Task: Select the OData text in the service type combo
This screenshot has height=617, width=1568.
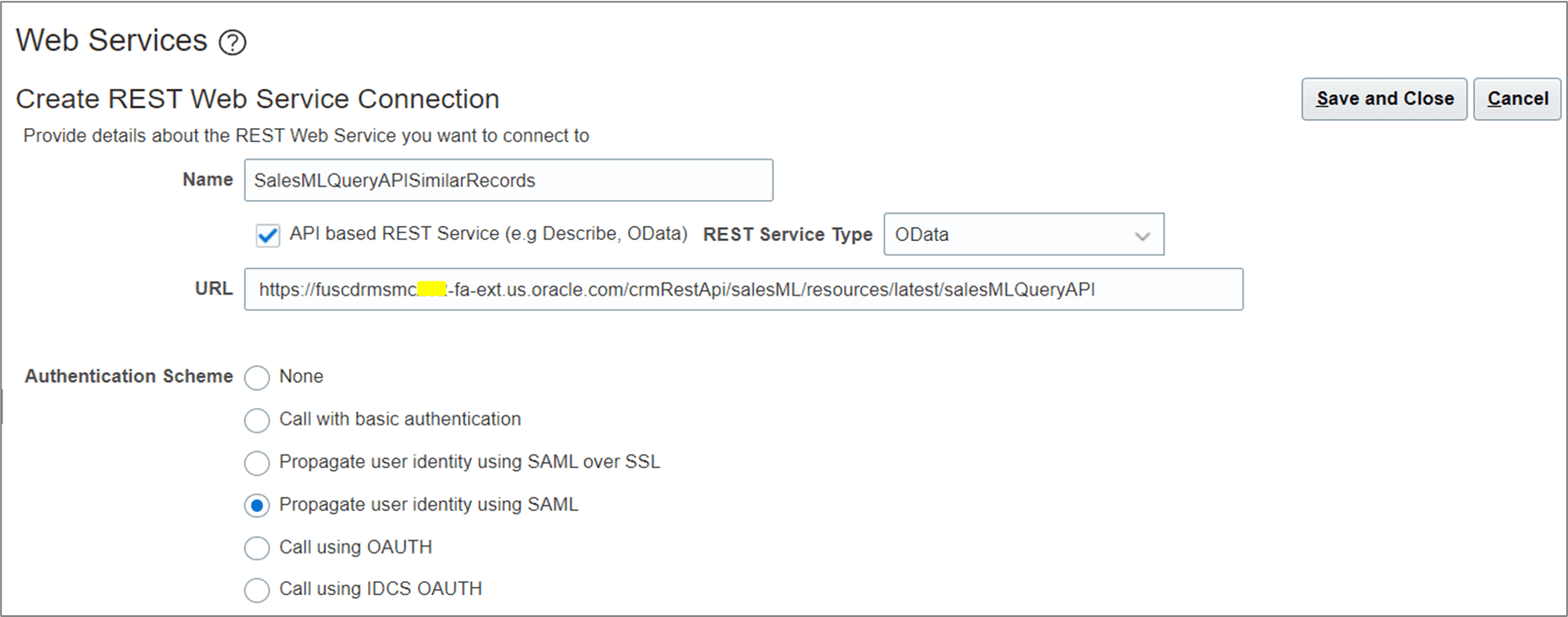Action: [x=922, y=234]
